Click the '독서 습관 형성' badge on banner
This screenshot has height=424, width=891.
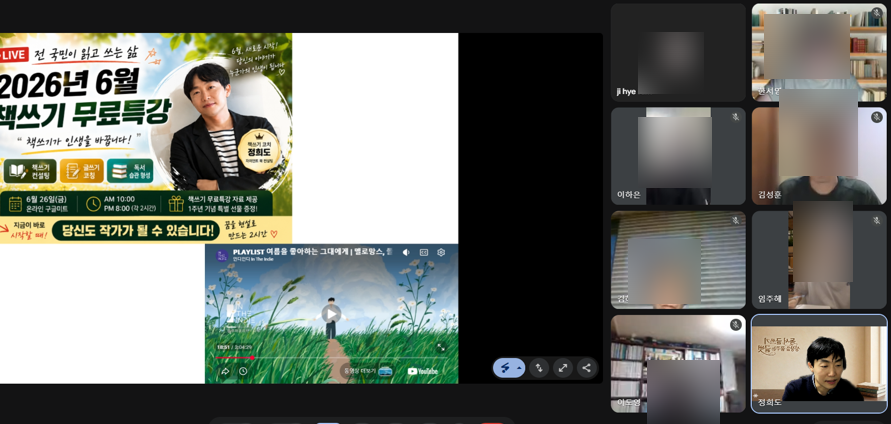(x=130, y=171)
